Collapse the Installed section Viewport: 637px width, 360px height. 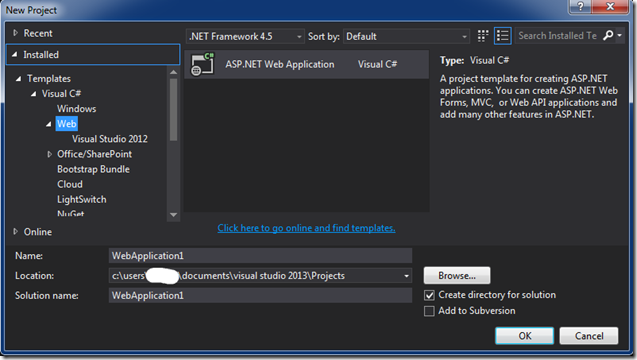(x=15, y=54)
